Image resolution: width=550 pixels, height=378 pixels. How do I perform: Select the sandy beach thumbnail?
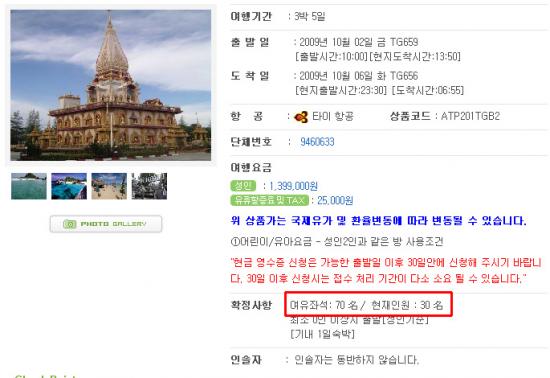click(x=109, y=186)
